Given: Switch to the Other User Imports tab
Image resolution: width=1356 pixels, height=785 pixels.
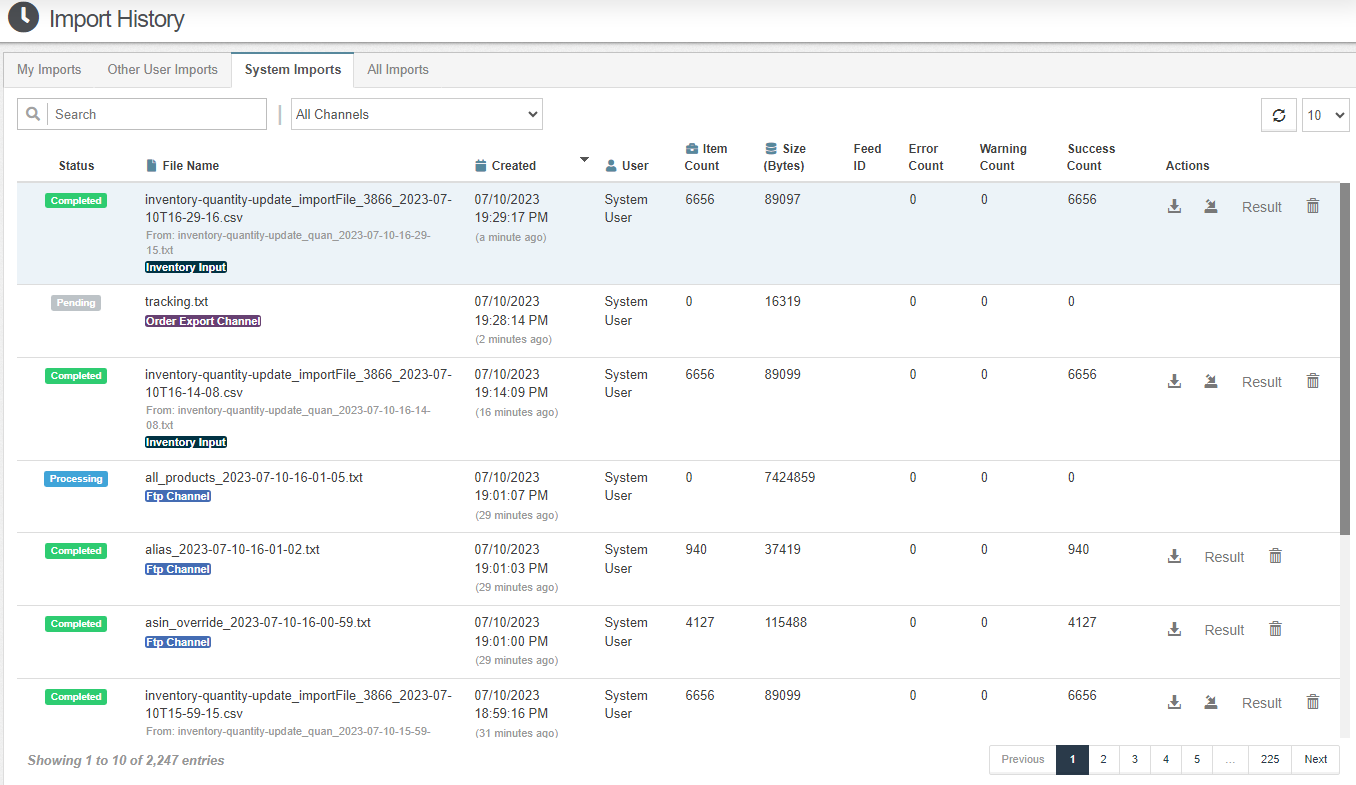Looking at the screenshot, I should click(162, 70).
